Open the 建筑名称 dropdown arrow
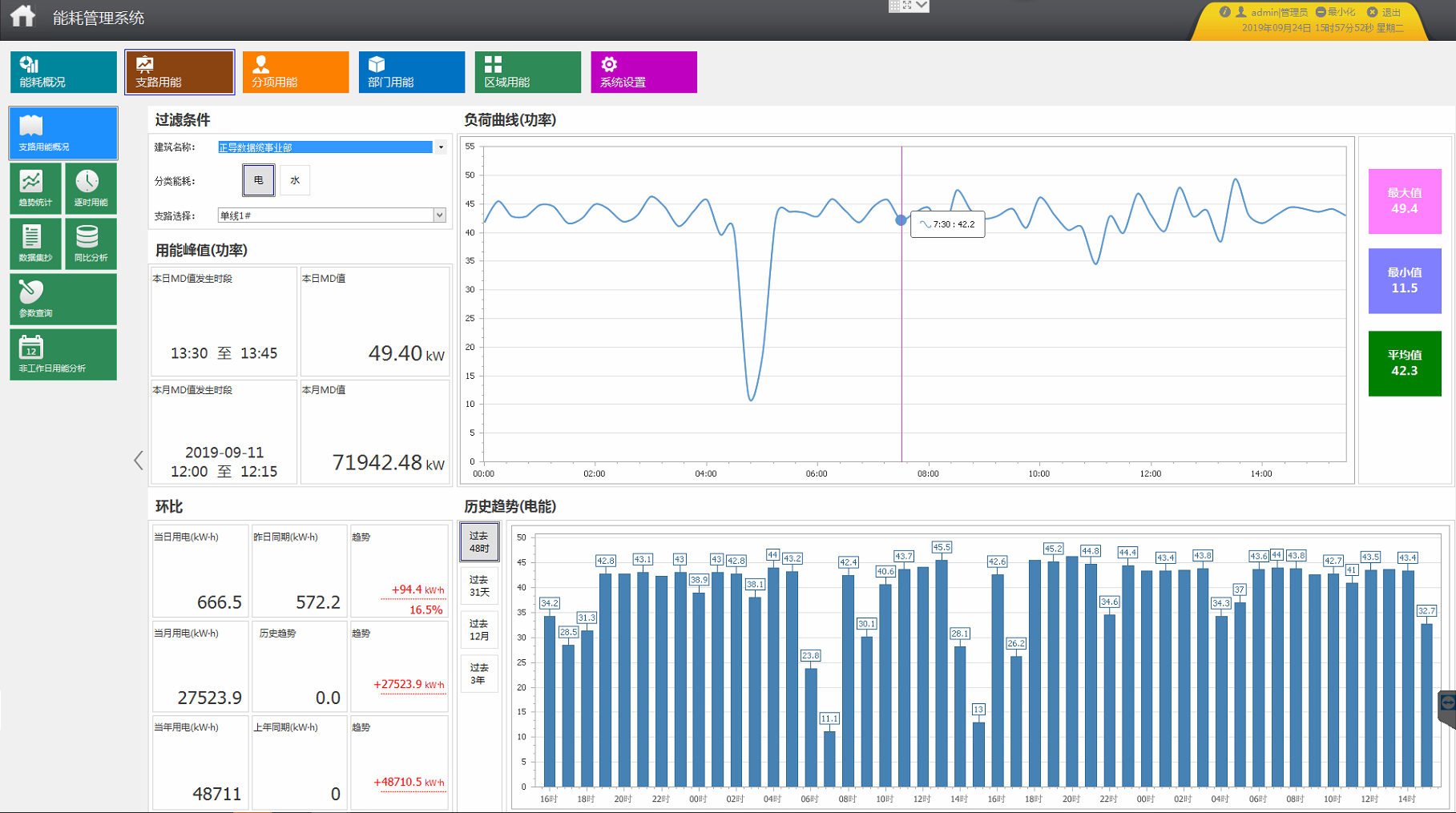Screen dimensions: 1456x813 click(x=441, y=147)
